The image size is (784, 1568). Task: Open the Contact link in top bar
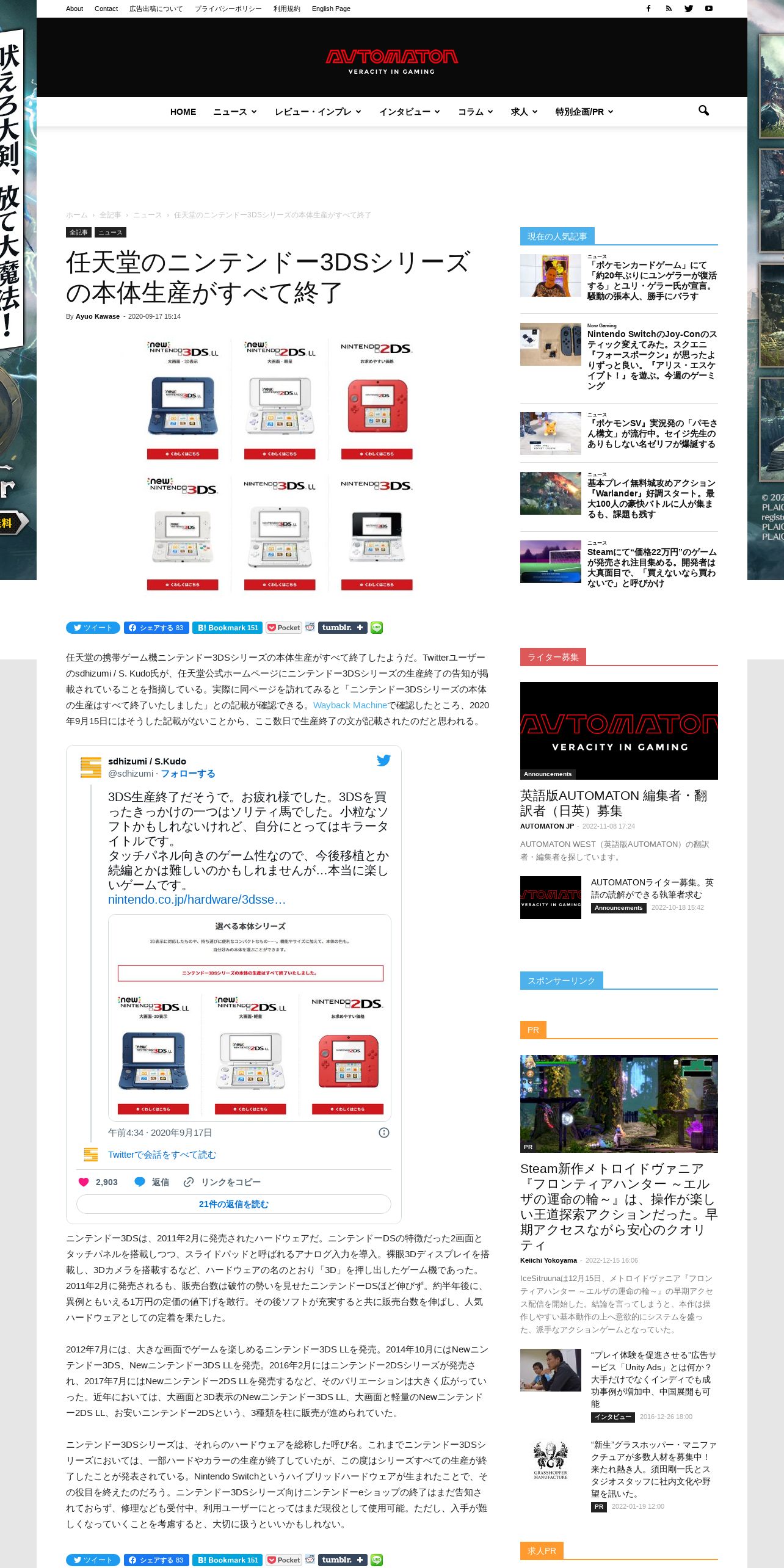pyautogui.click(x=106, y=9)
